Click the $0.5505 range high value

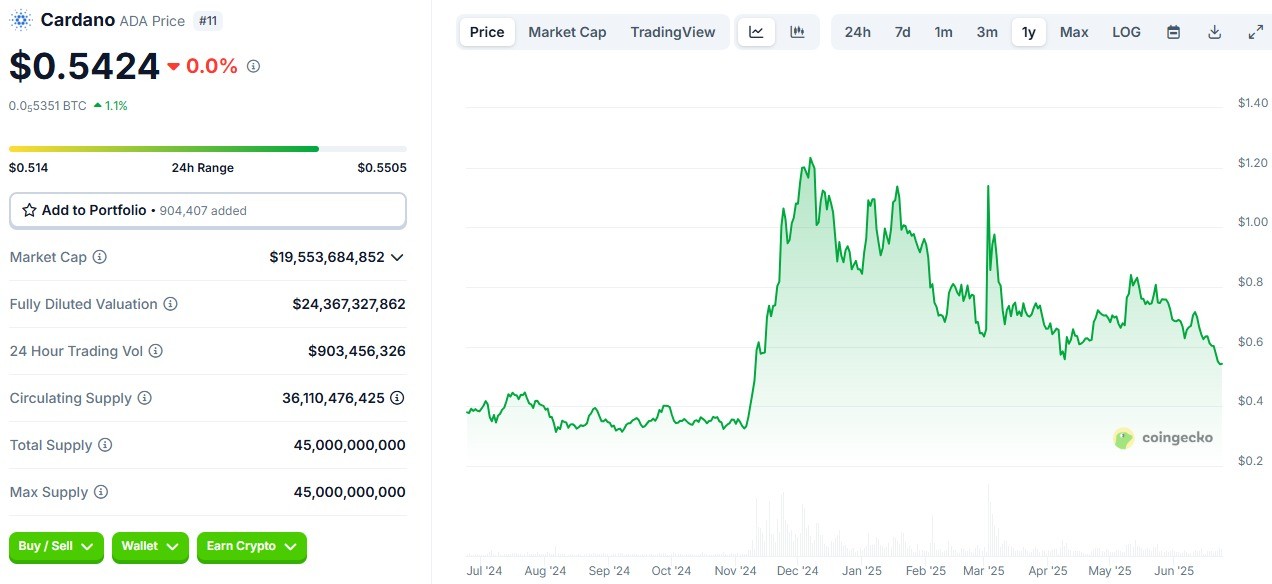382,168
